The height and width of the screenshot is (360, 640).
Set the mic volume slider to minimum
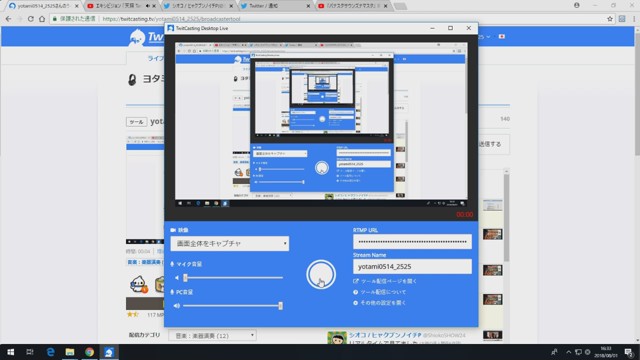tap(185, 278)
